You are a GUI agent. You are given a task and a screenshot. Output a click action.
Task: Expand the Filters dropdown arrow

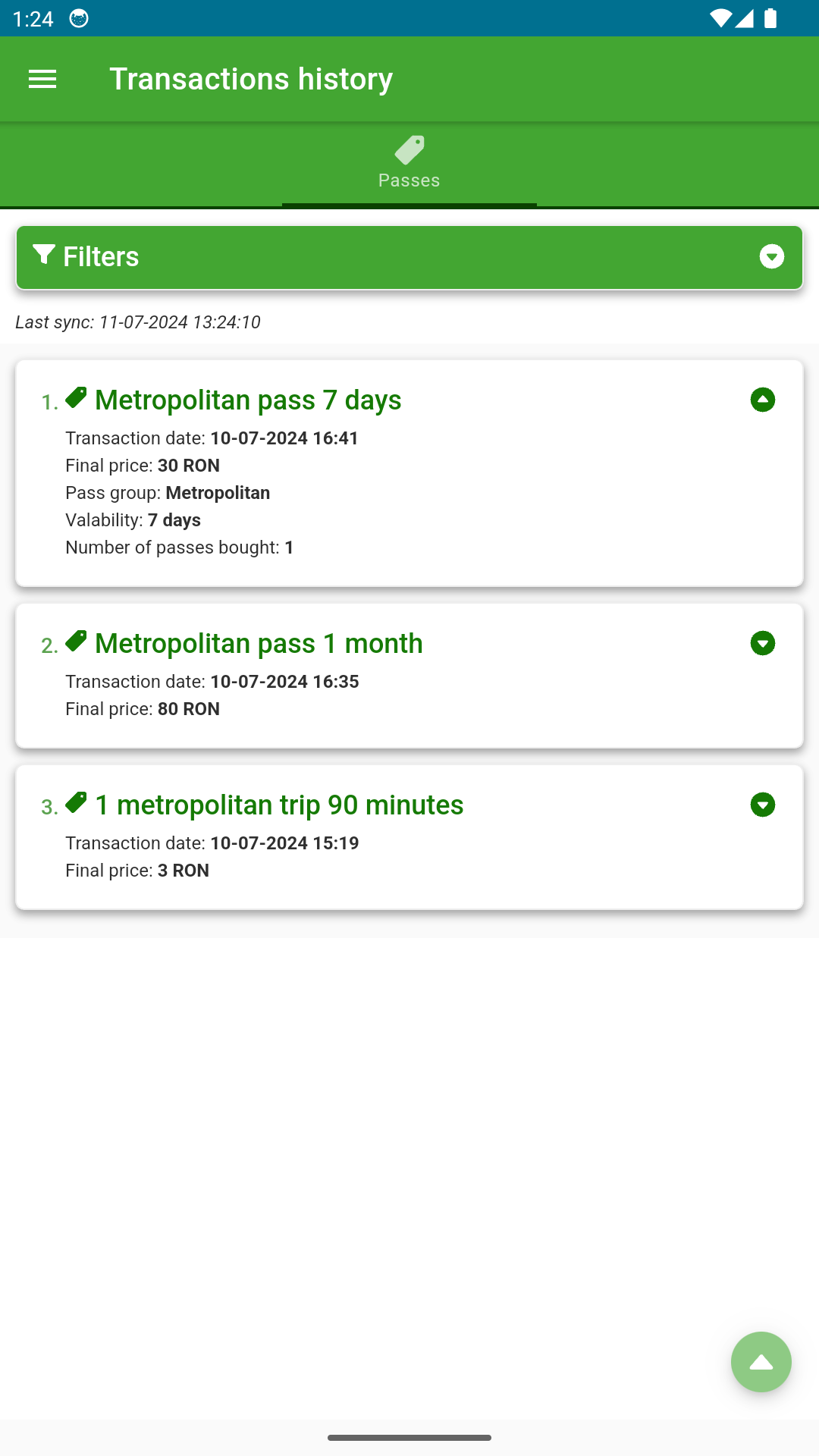pos(771,256)
